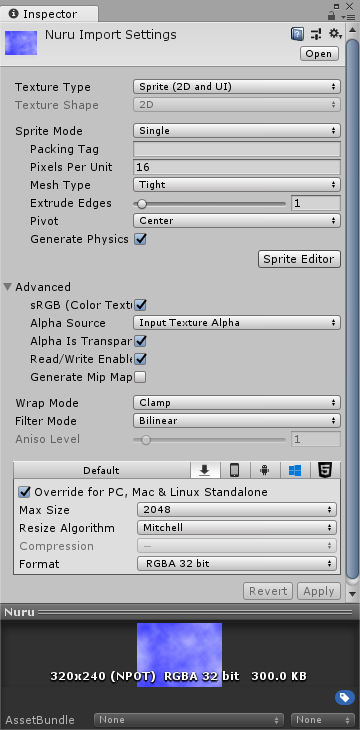Open the AssetBundle name dropdown
The image size is (360, 730).
(x=189, y=720)
